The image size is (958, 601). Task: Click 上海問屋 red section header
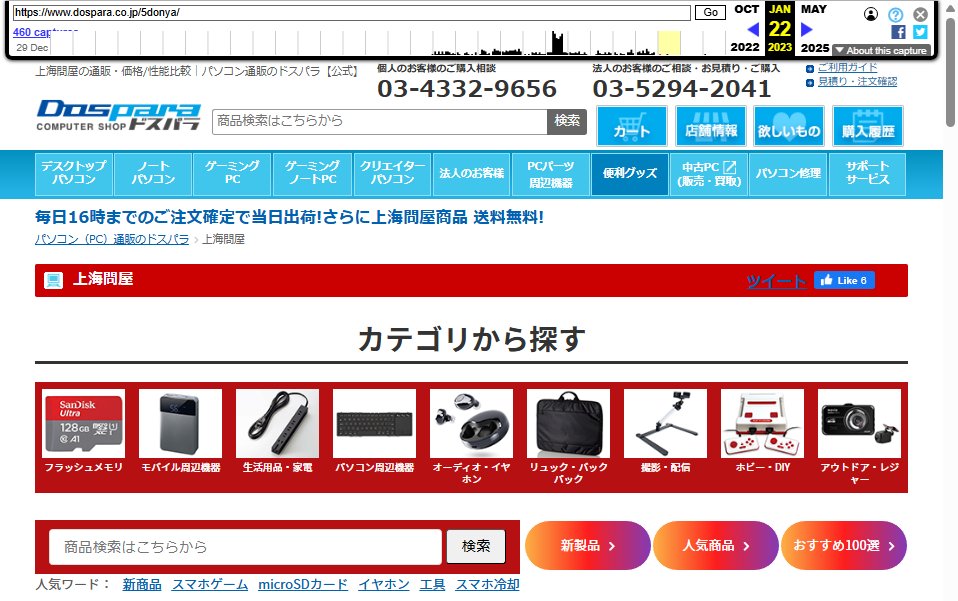click(x=471, y=280)
